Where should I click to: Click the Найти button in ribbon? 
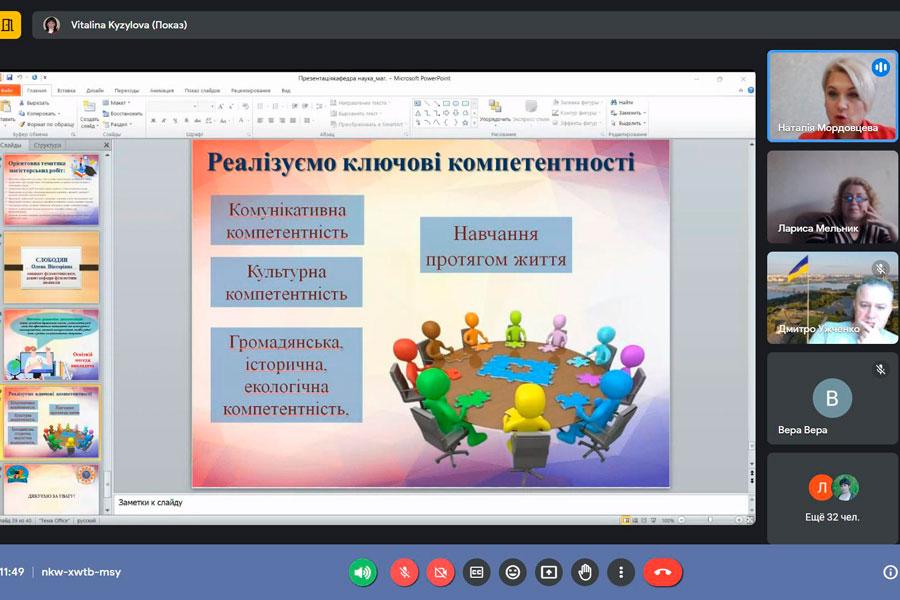(x=625, y=102)
